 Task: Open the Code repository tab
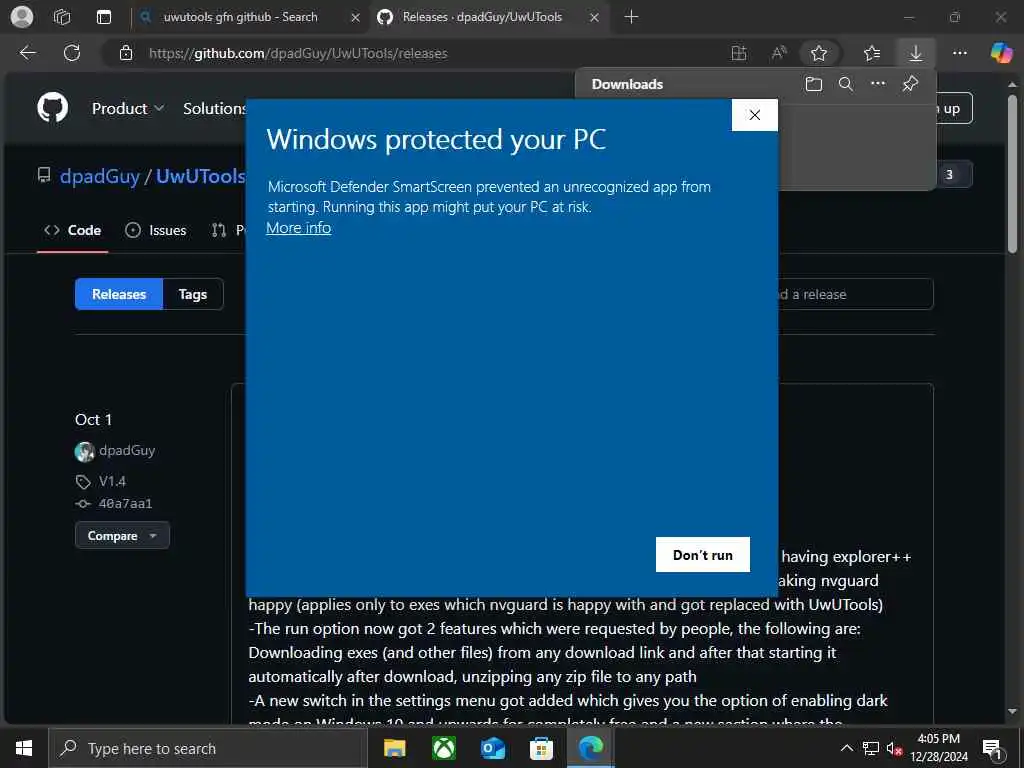pos(72,230)
